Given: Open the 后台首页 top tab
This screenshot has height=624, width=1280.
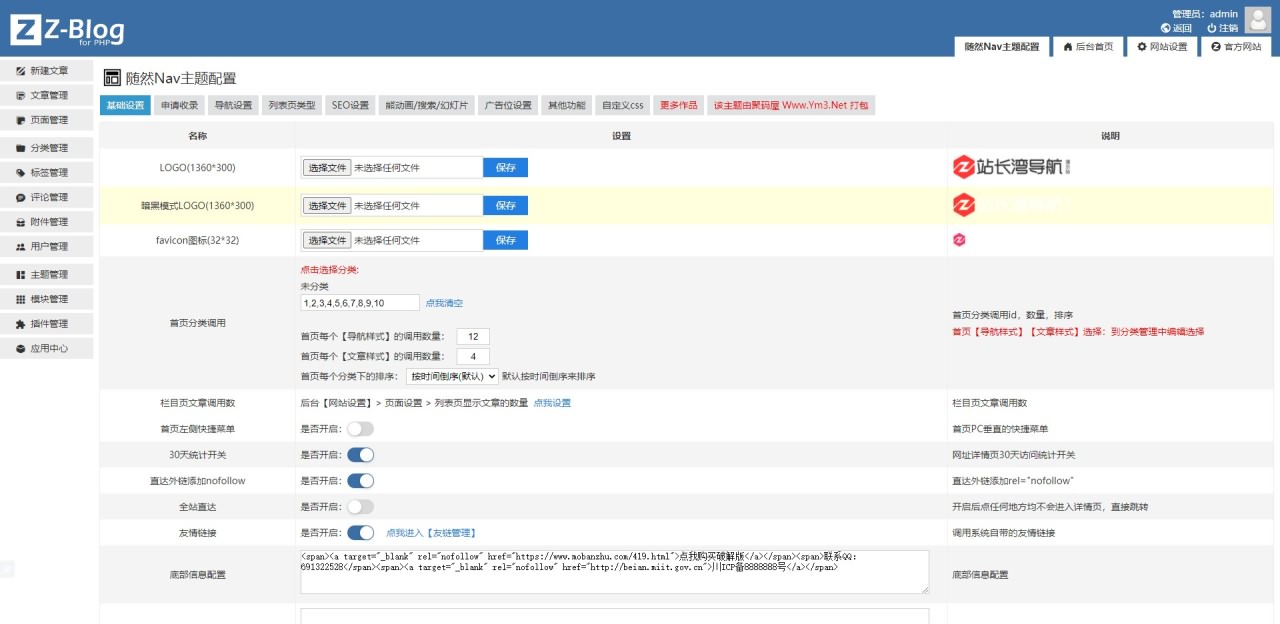Looking at the screenshot, I should (x=1088, y=47).
